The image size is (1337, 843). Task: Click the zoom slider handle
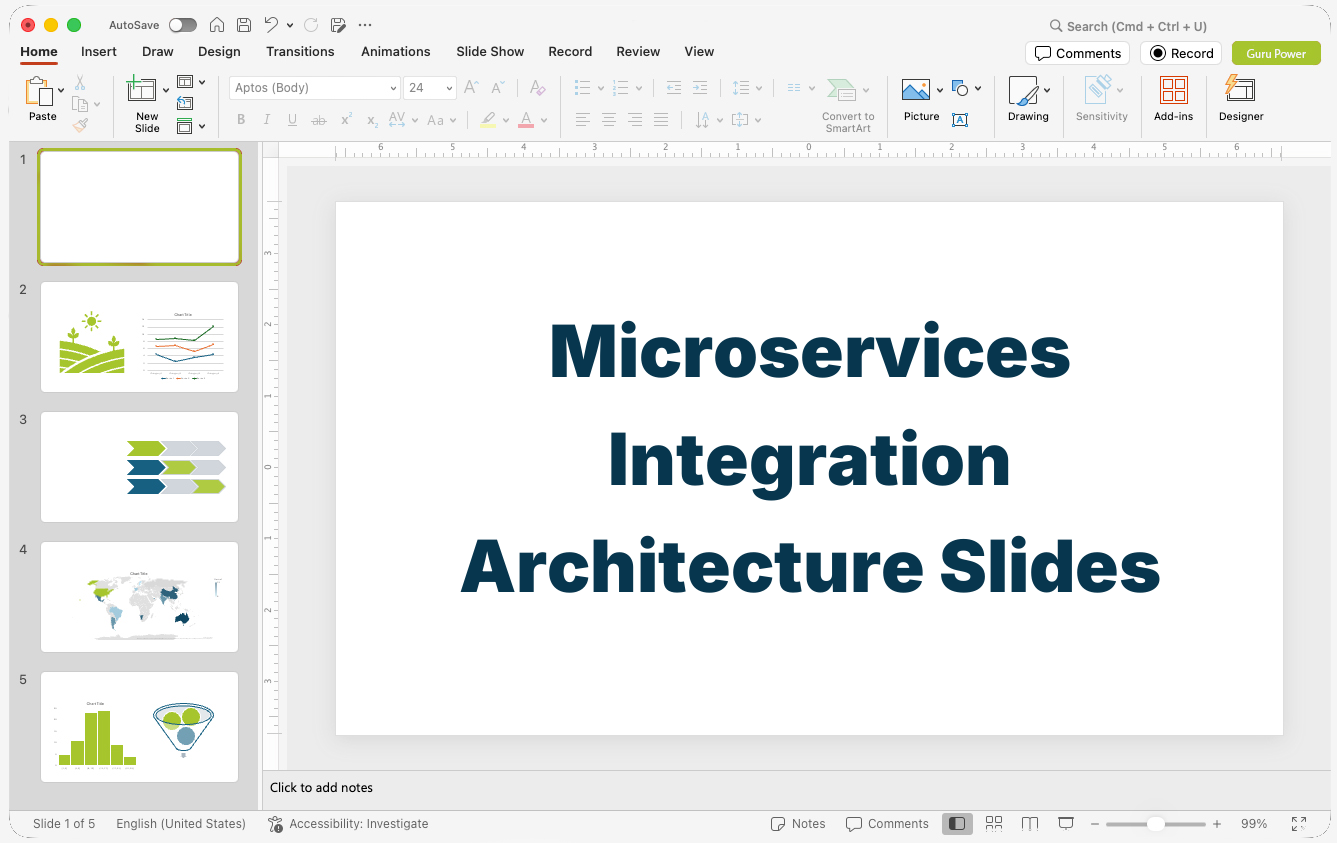[x=1155, y=824]
